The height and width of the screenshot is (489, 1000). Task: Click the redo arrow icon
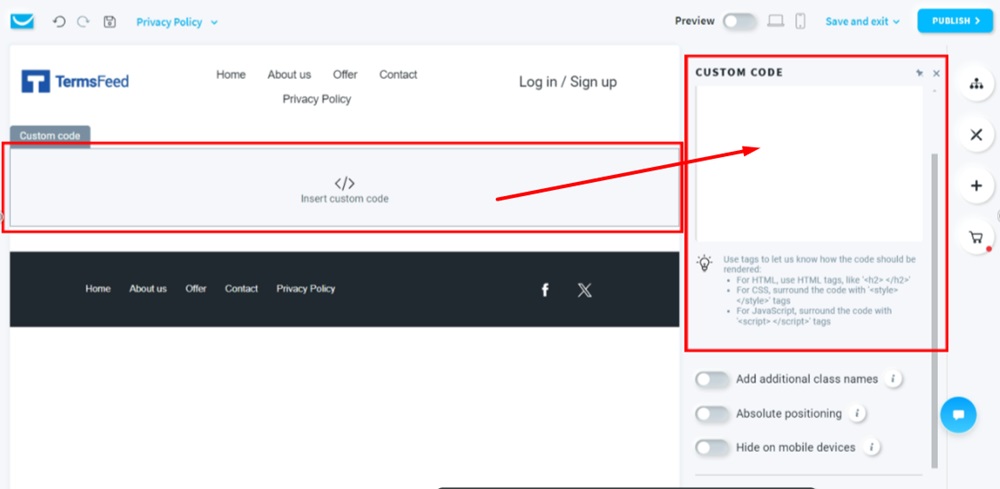[x=83, y=22]
